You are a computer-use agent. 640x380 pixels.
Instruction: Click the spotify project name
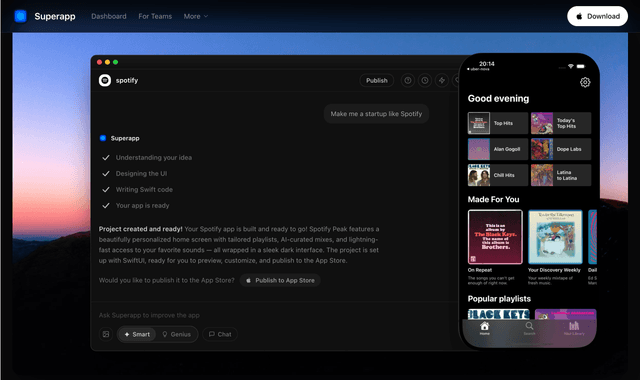click(x=127, y=80)
